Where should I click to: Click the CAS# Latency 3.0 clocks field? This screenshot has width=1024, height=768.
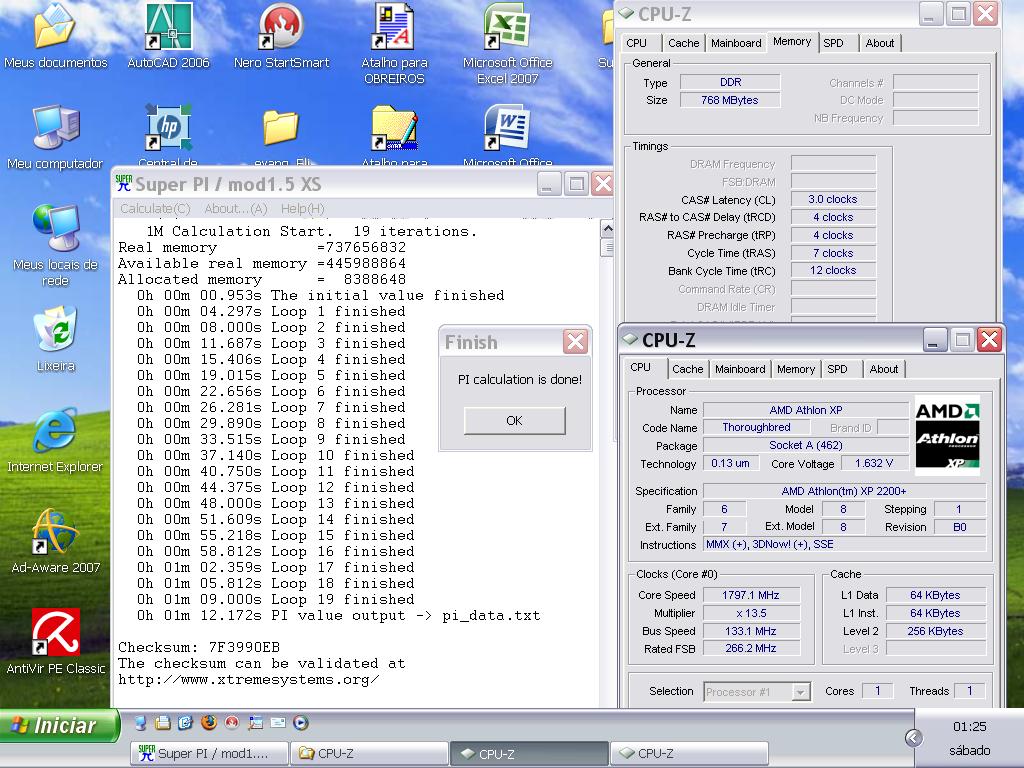(833, 199)
